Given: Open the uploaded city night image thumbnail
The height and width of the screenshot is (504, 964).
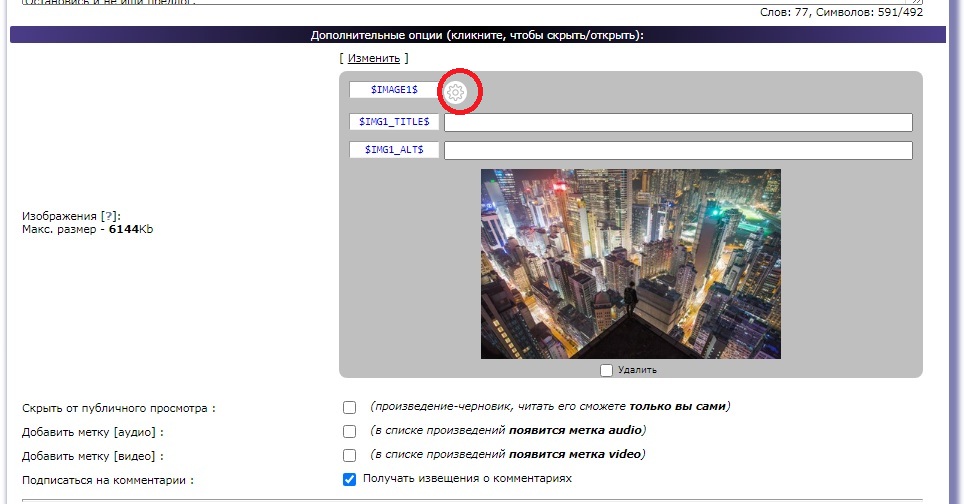Looking at the screenshot, I should (631, 264).
